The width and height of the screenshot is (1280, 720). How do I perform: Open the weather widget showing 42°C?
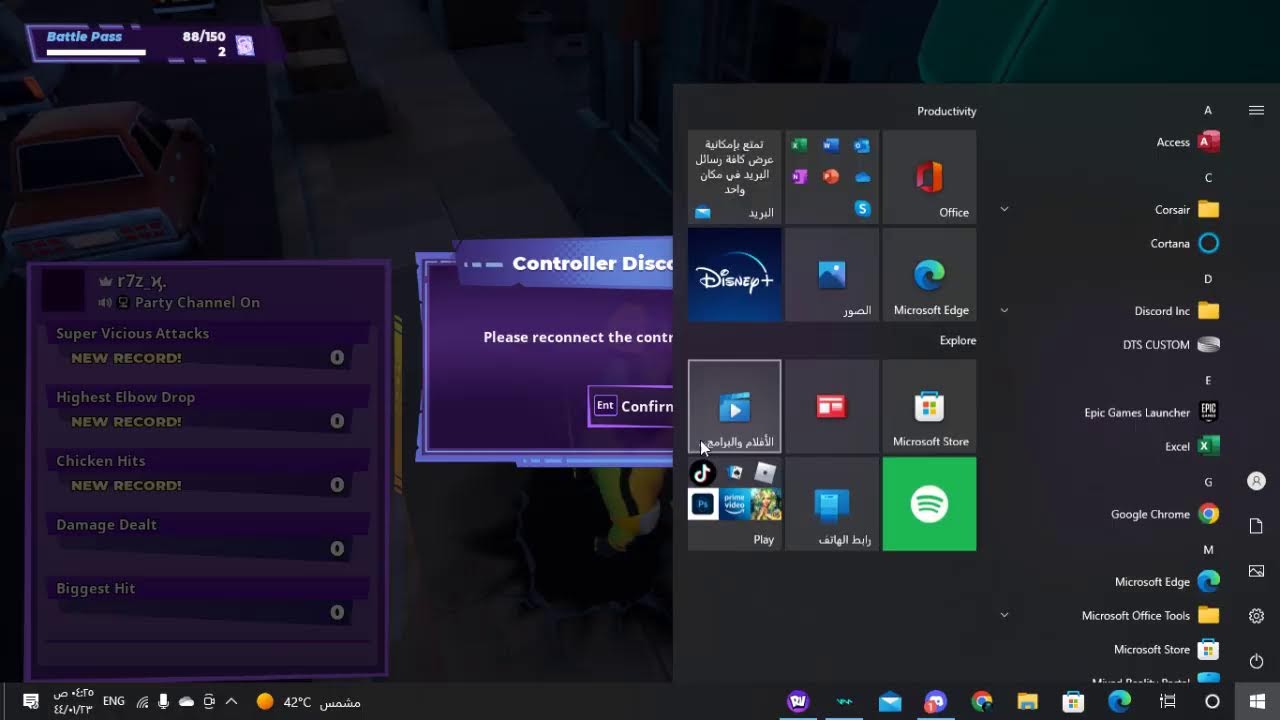(308, 702)
